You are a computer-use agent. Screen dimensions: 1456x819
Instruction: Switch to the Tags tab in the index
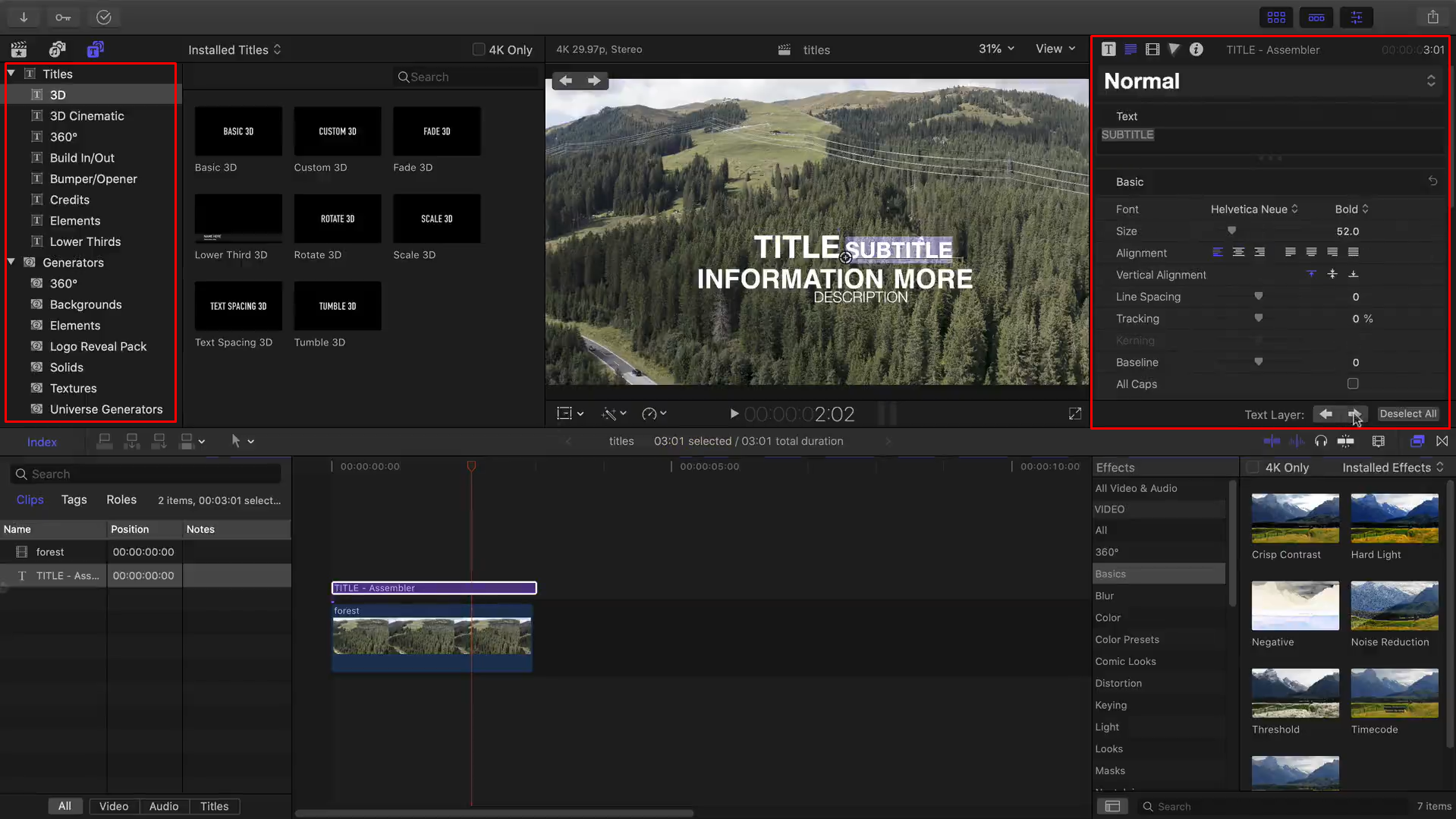pyautogui.click(x=74, y=499)
